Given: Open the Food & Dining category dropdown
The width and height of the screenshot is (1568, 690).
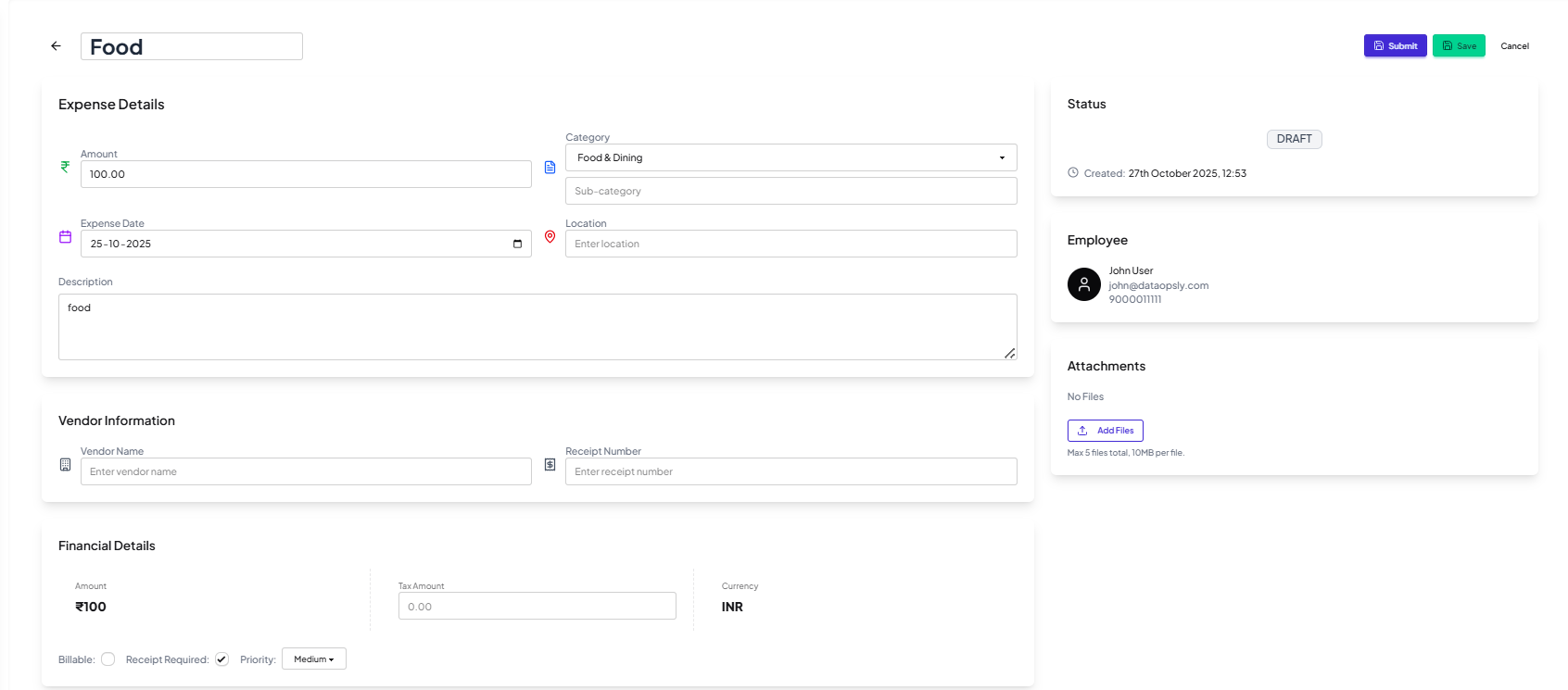Looking at the screenshot, I should 790,157.
